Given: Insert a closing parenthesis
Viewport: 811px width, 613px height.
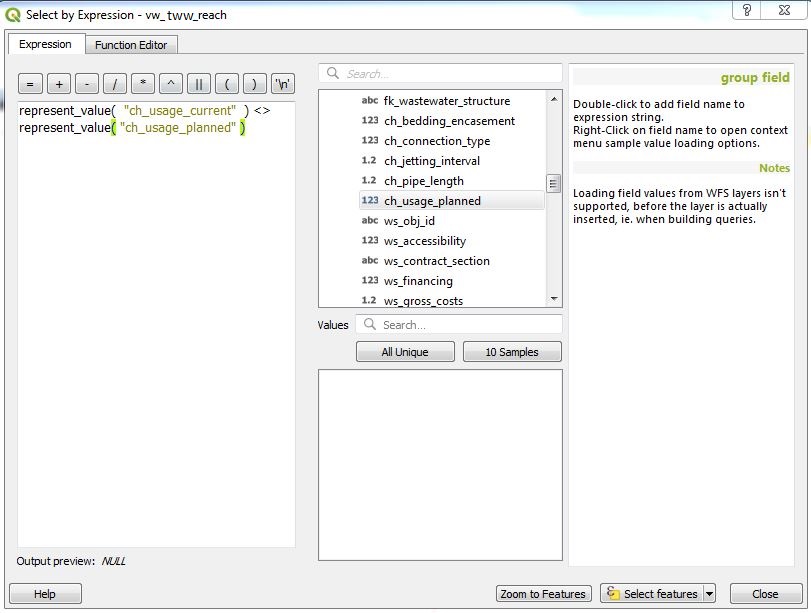Looking at the screenshot, I should [254, 84].
